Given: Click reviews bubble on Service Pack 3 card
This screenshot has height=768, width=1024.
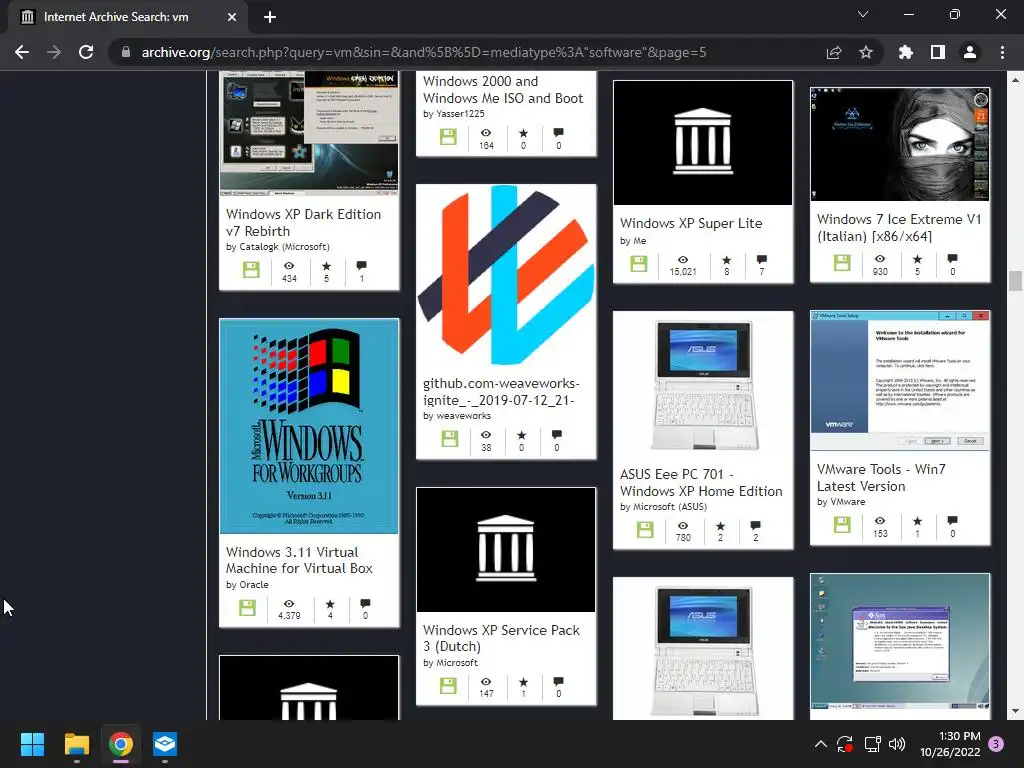Looking at the screenshot, I should click(558, 682).
